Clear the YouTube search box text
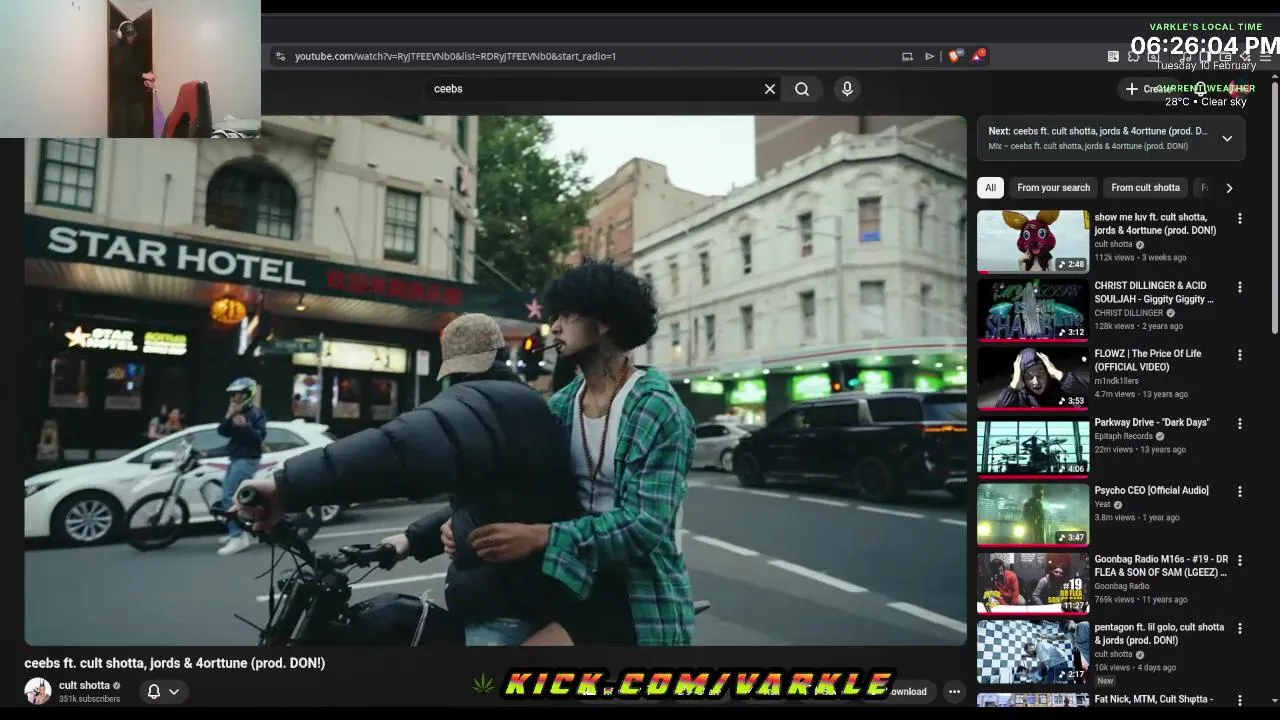The width and height of the screenshot is (1280, 720). click(x=770, y=89)
